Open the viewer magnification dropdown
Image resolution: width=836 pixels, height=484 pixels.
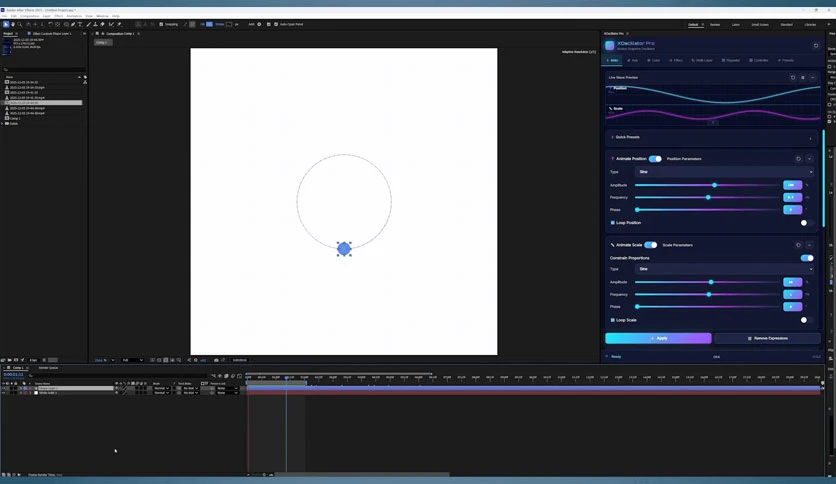104,360
